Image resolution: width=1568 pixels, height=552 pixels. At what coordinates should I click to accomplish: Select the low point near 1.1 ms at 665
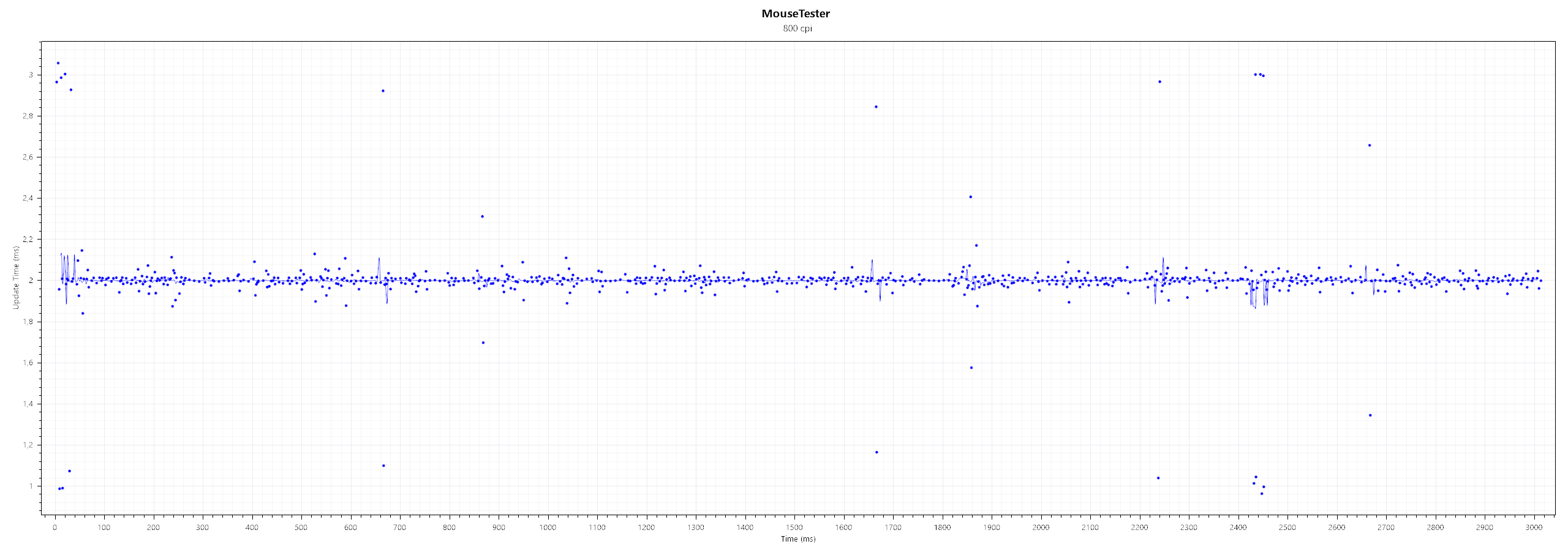point(383,466)
